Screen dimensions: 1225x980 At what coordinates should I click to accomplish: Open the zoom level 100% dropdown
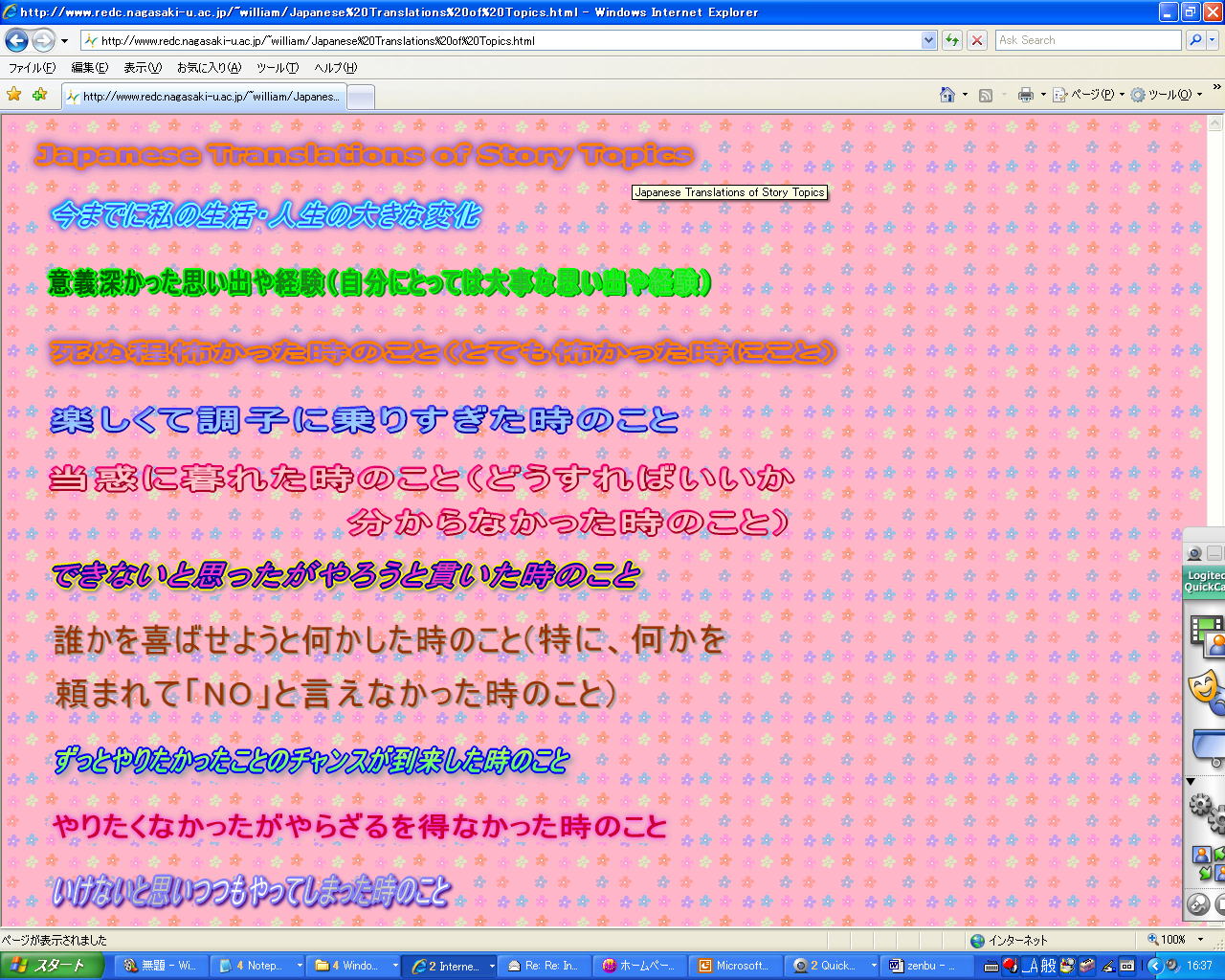[x=1173, y=940]
